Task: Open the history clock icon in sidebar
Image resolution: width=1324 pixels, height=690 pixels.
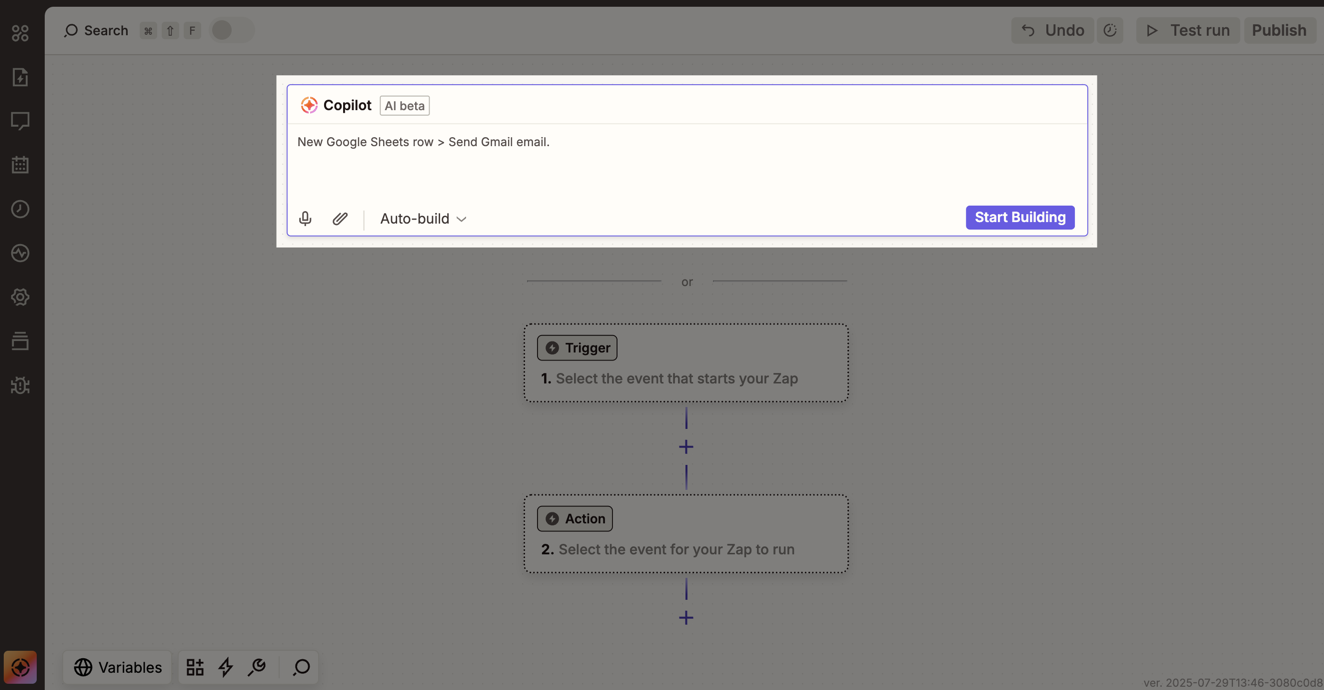Action: point(20,209)
